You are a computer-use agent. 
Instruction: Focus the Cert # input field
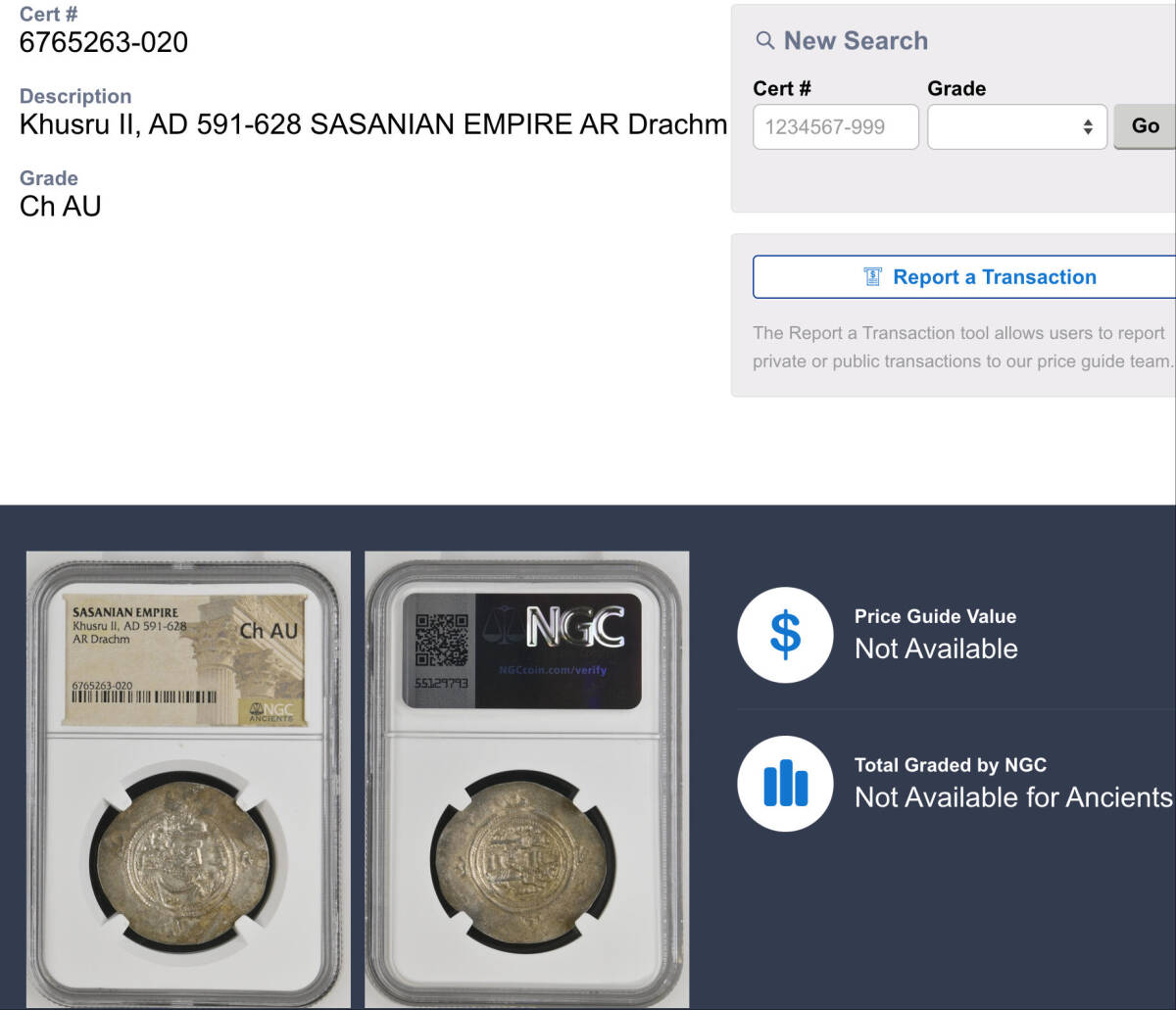coord(836,126)
